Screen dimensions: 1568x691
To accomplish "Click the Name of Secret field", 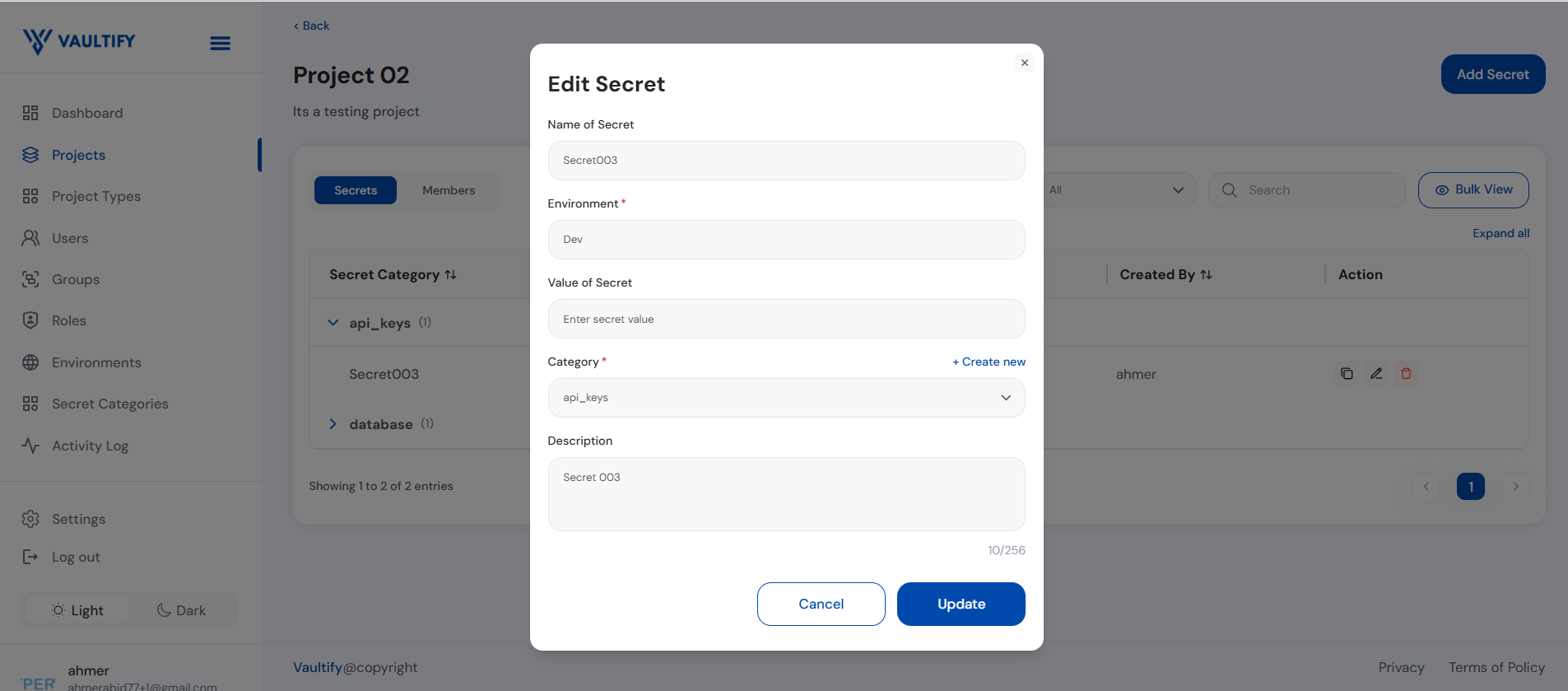I will pyautogui.click(x=786, y=161).
